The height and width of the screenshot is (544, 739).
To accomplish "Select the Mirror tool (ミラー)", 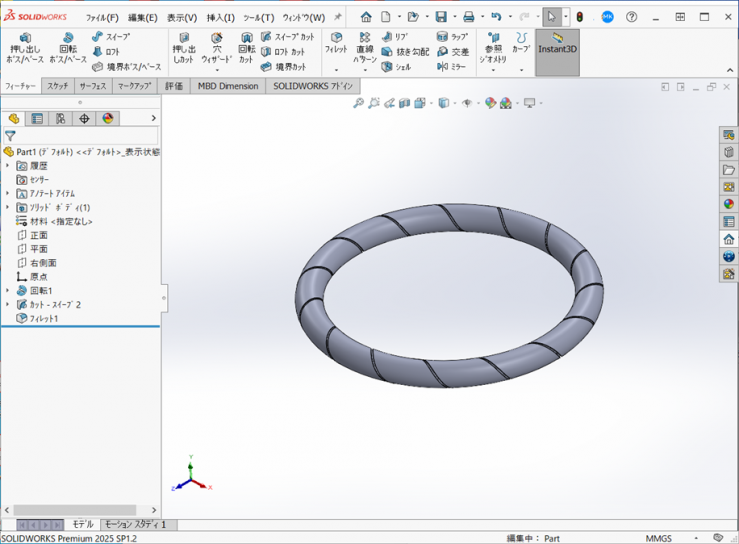I will tap(452, 67).
